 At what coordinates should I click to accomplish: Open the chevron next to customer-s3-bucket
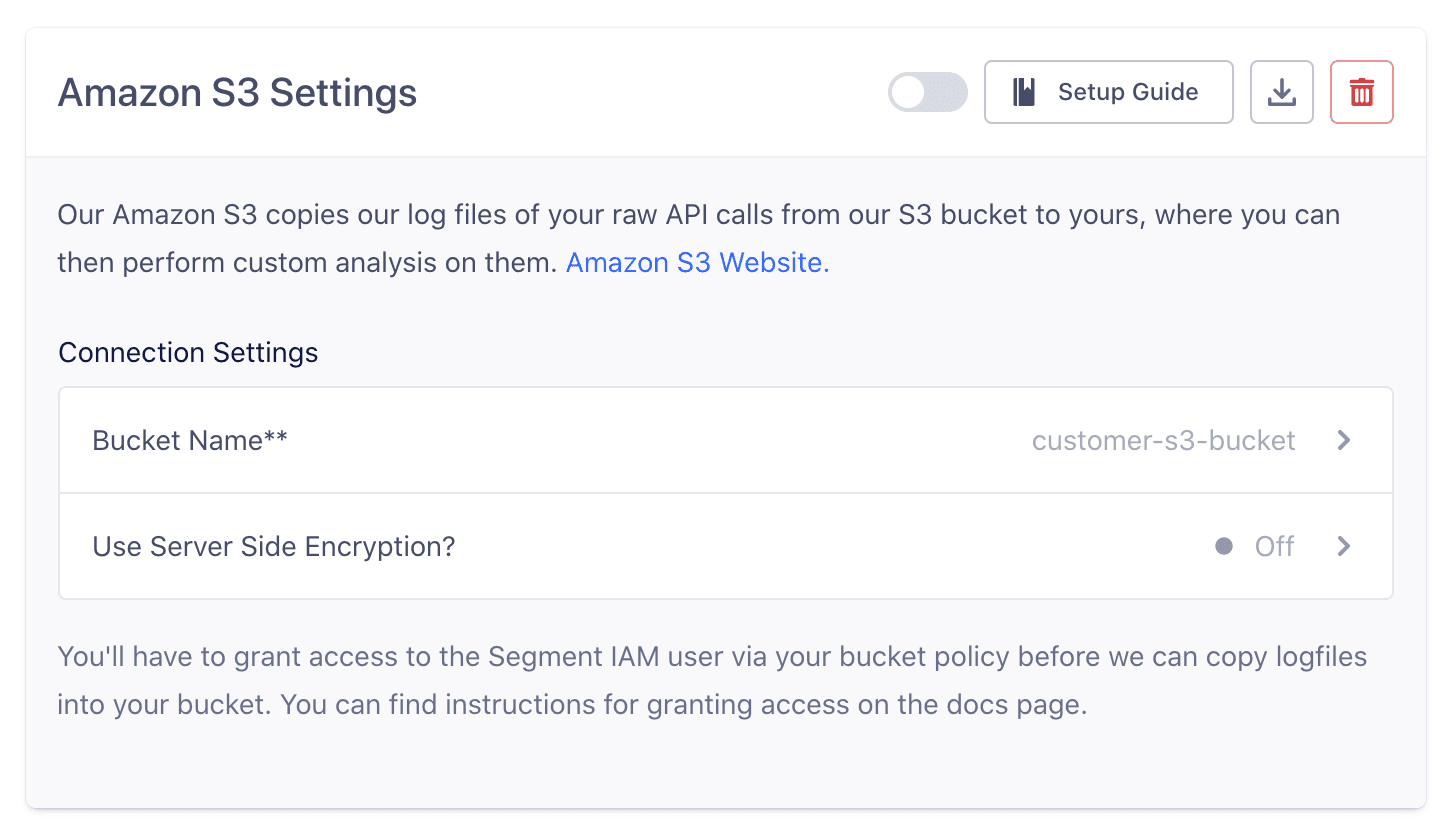click(1344, 440)
